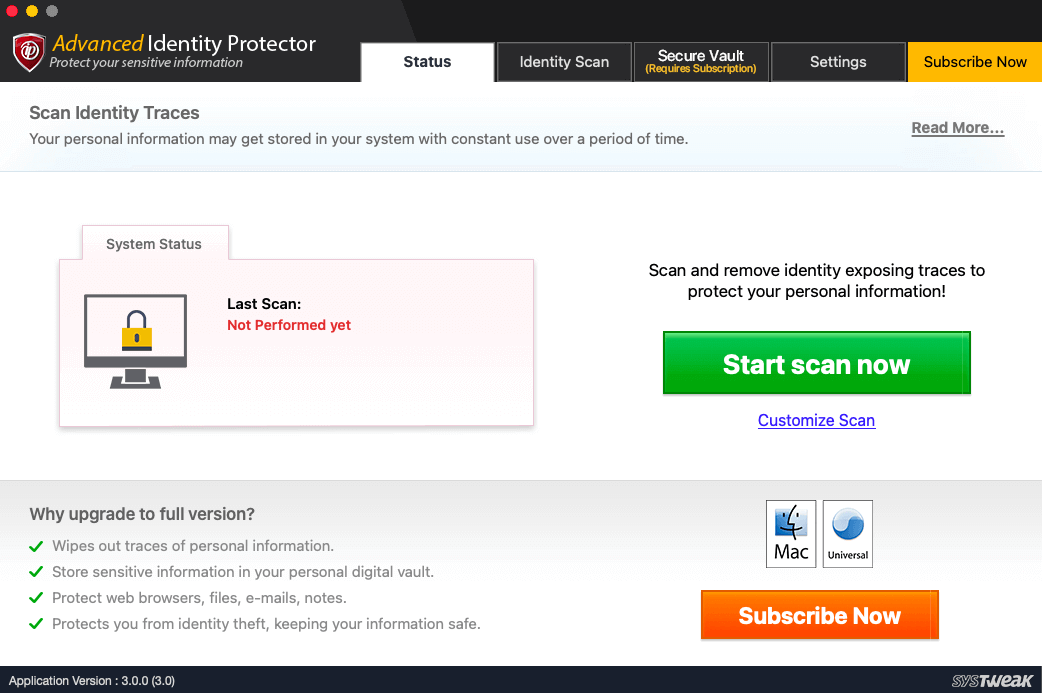Click the lock-on-monitor scan status icon
Viewport: 1042px width, 693px height.
[x=134, y=340]
